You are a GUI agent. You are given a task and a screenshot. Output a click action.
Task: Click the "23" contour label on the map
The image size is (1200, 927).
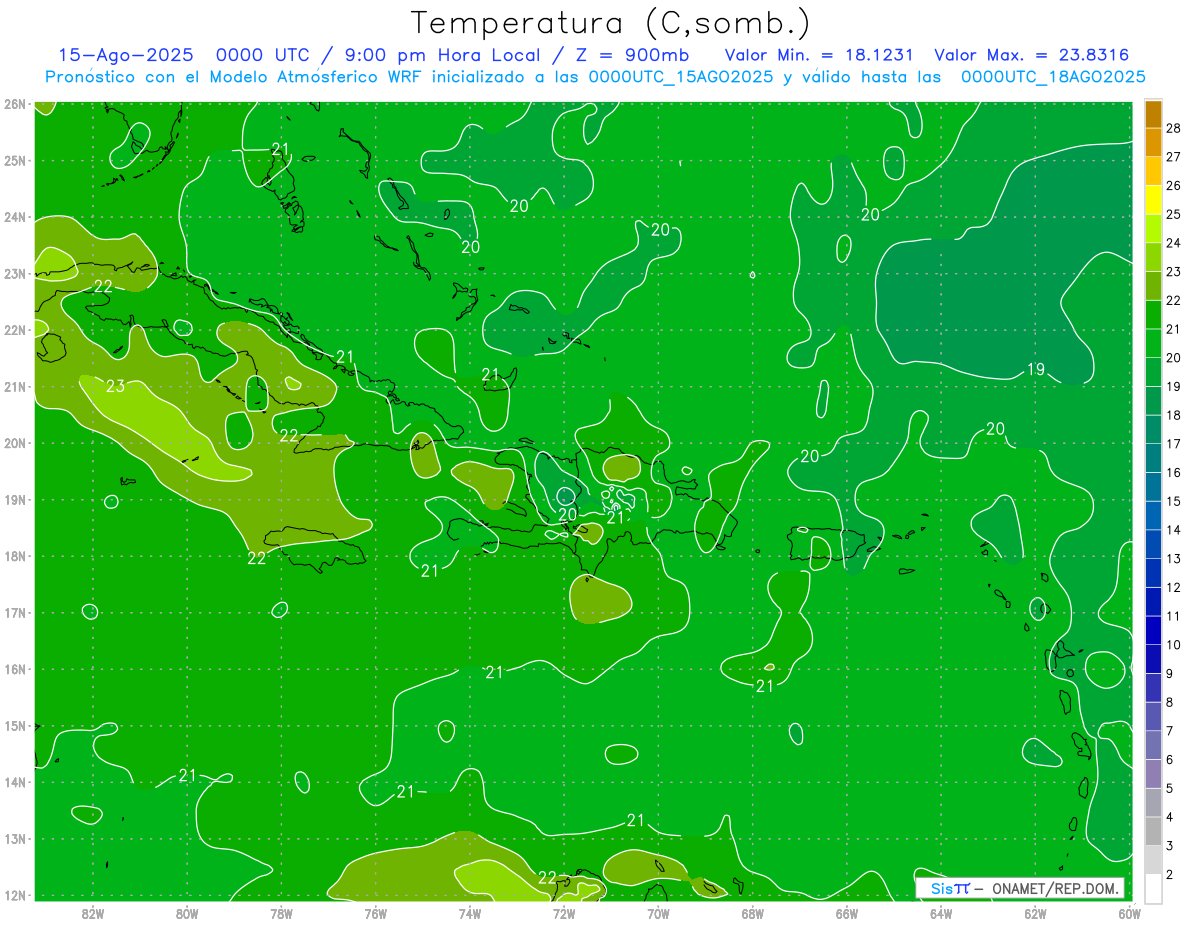click(x=115, y=386)
